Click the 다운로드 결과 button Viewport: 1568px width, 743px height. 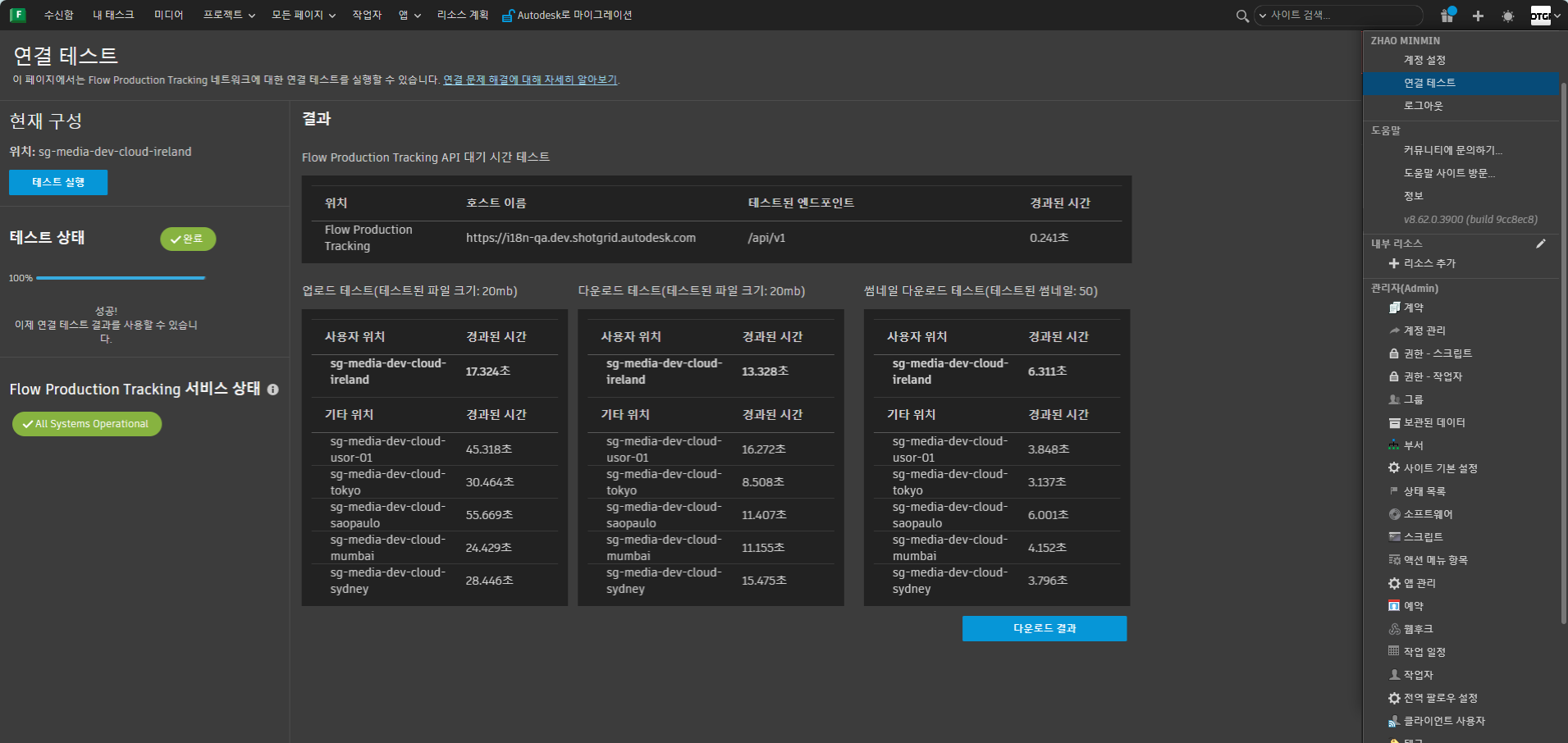click(x=1045, y=628)
